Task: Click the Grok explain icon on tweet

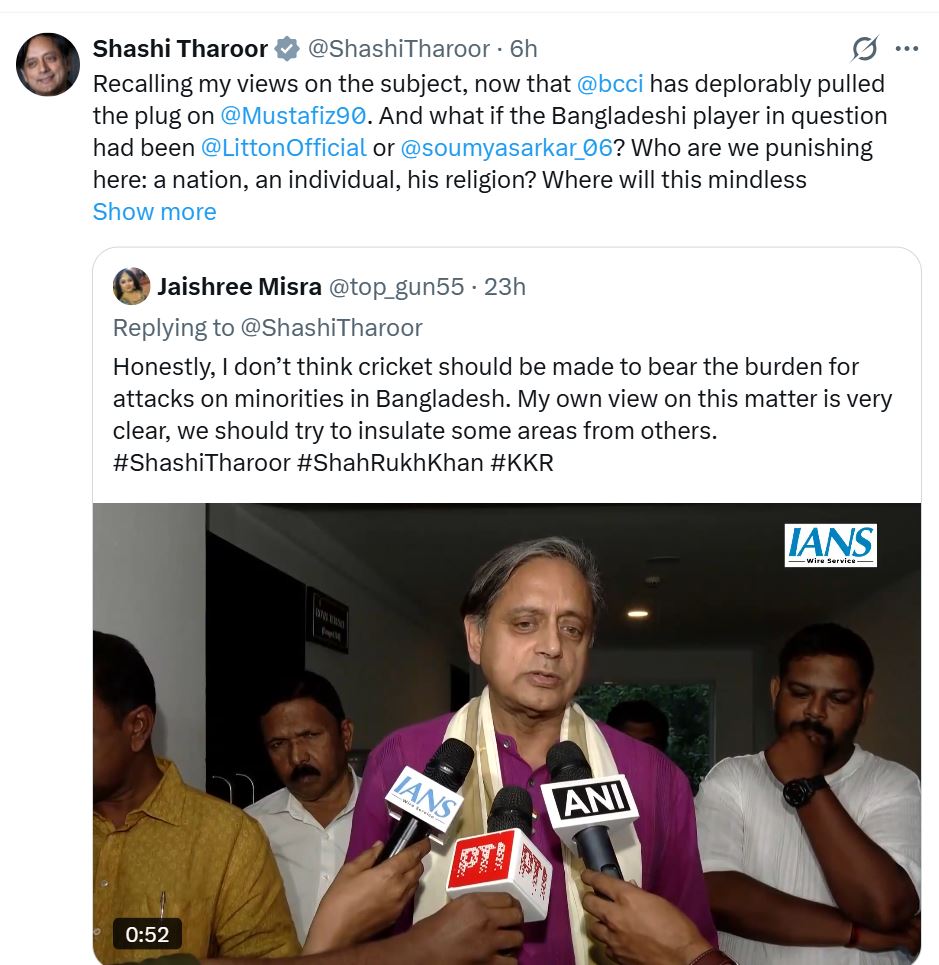Action: (x=865, y=49)
